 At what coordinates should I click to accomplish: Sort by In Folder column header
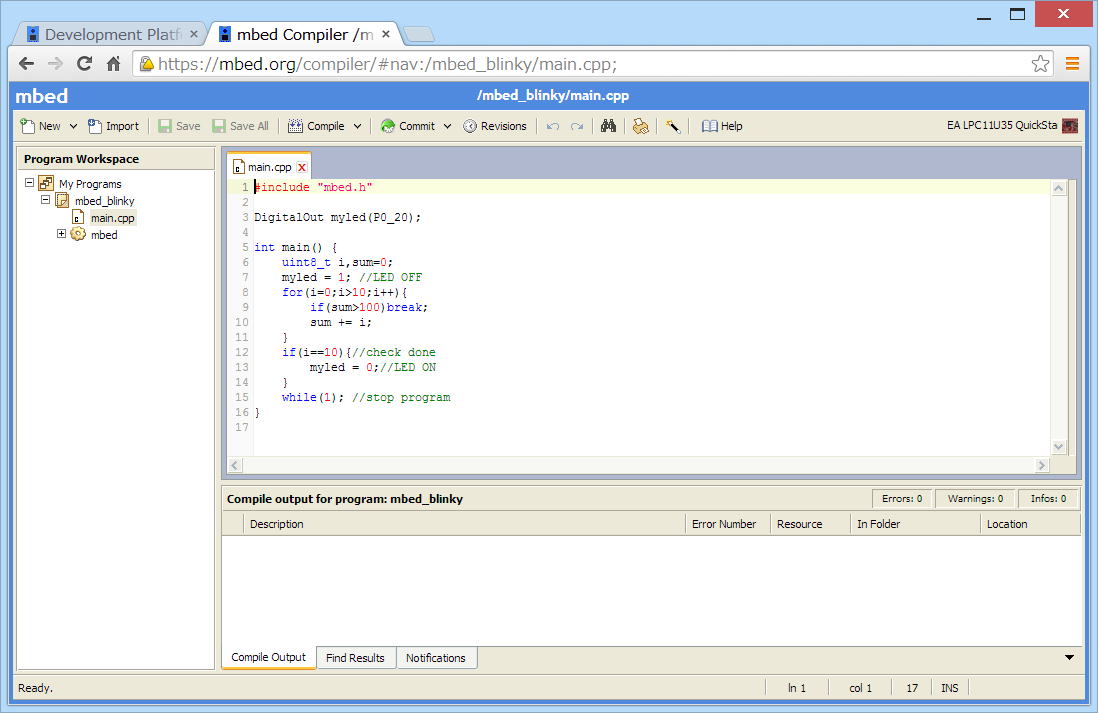915,524
